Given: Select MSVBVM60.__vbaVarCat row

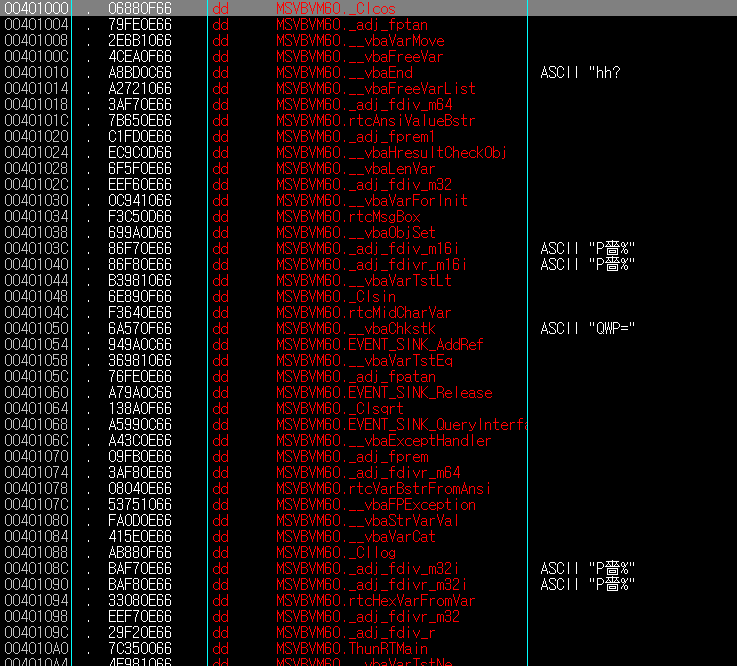Looking at the screenshot, I should click(x=356, y=536).
